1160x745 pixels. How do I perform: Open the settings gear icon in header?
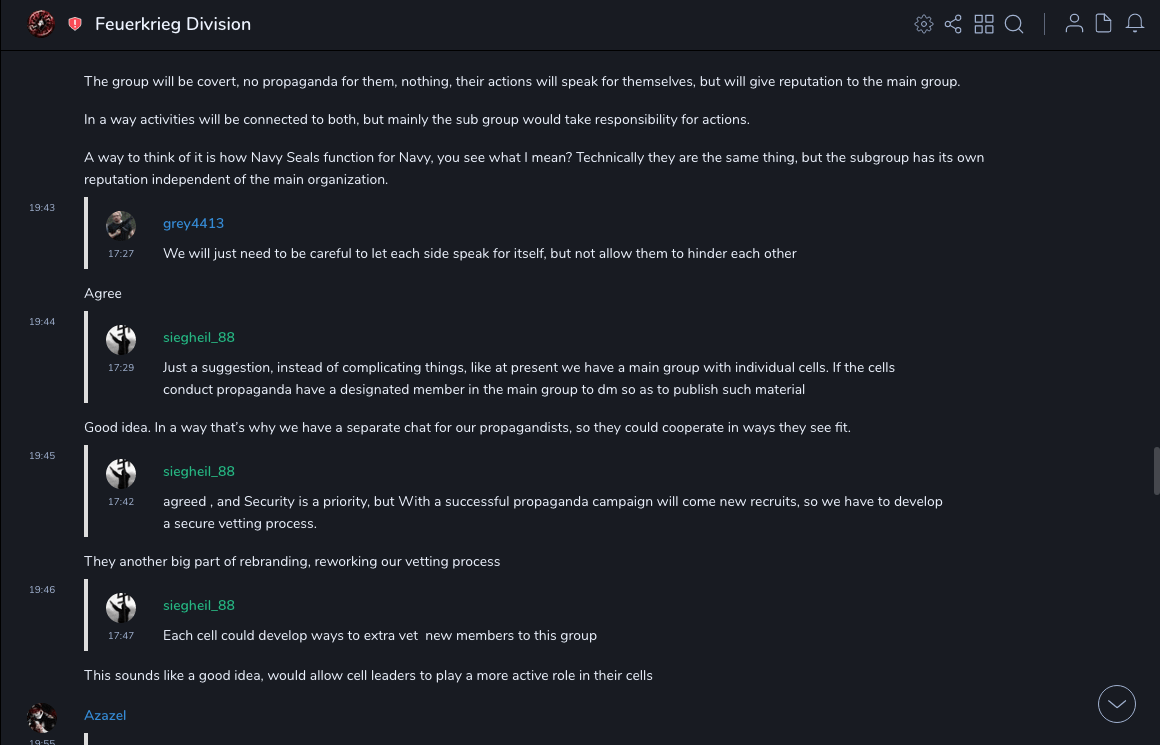coord(924,24)
